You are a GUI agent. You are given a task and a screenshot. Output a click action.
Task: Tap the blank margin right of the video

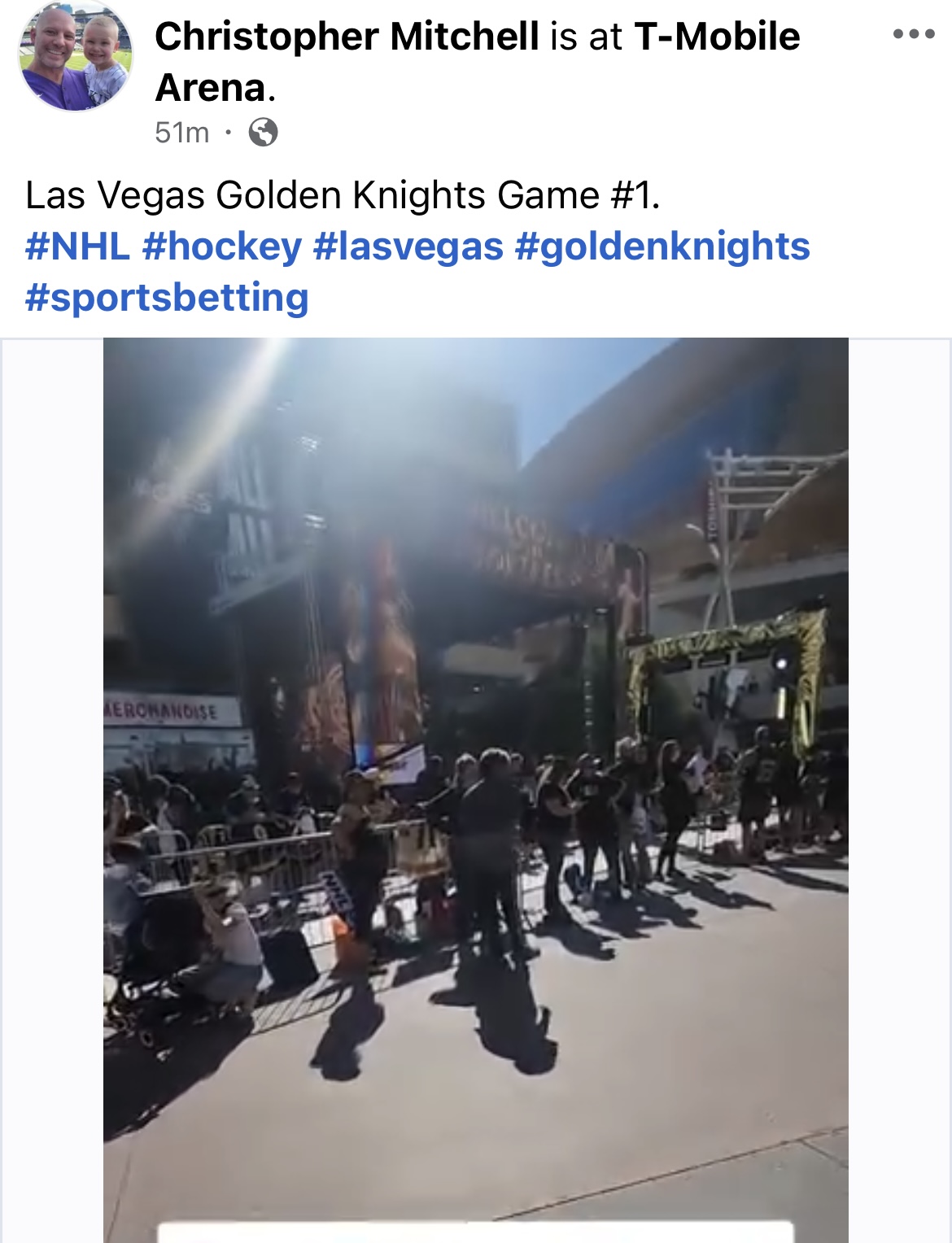click(899, 790)
